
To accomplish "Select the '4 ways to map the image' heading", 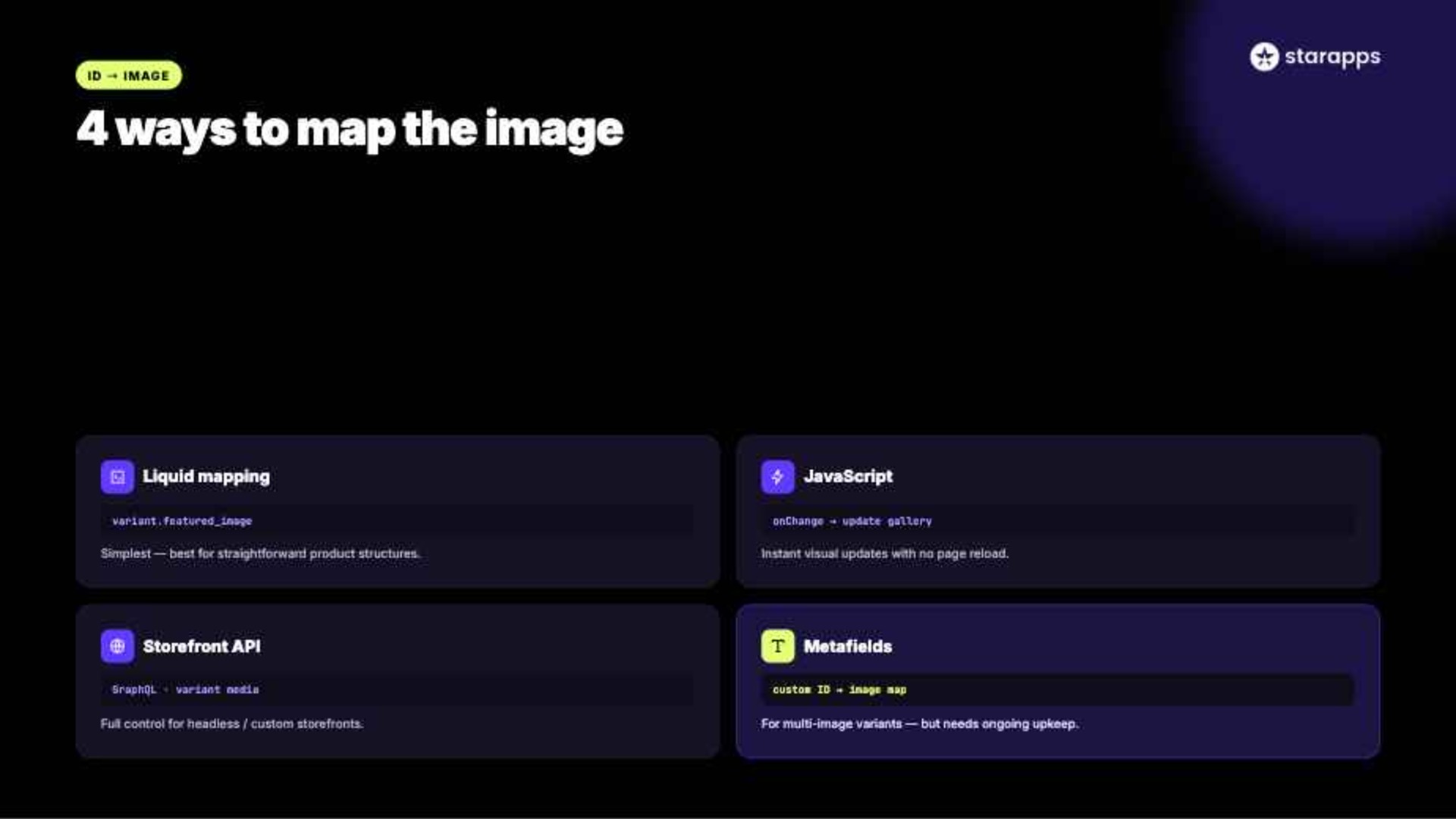I will click(350, 130).
